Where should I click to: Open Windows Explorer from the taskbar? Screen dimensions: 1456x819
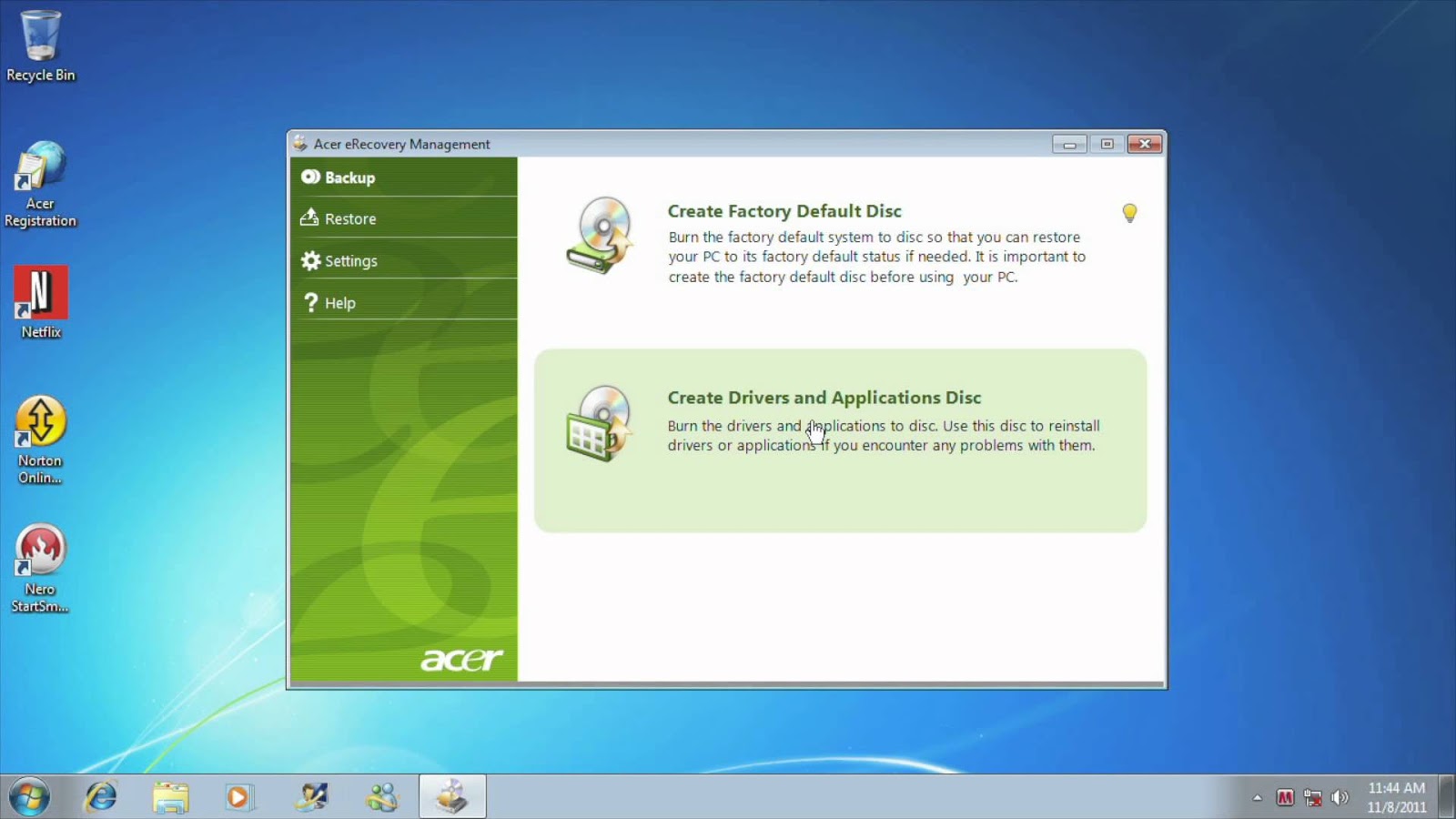pyautogui.click(x=170, y=797)
